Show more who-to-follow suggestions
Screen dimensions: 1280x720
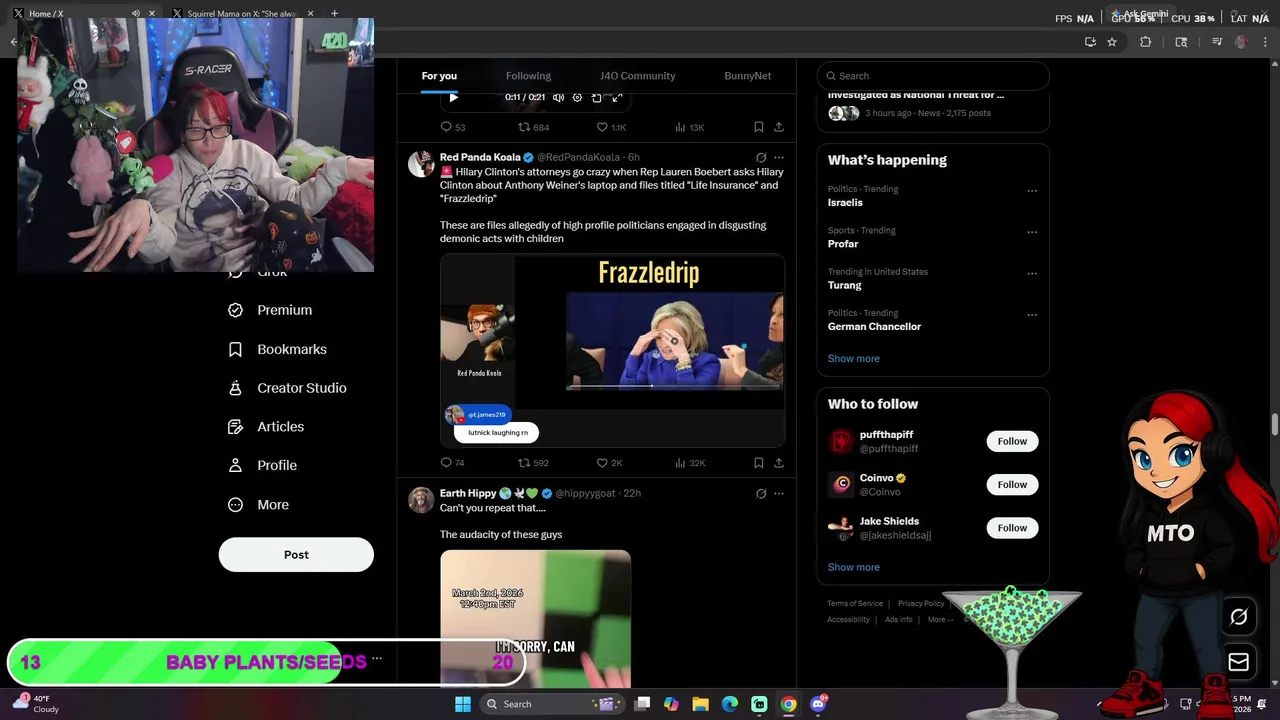pyautogui.click(x=854, y=567)
